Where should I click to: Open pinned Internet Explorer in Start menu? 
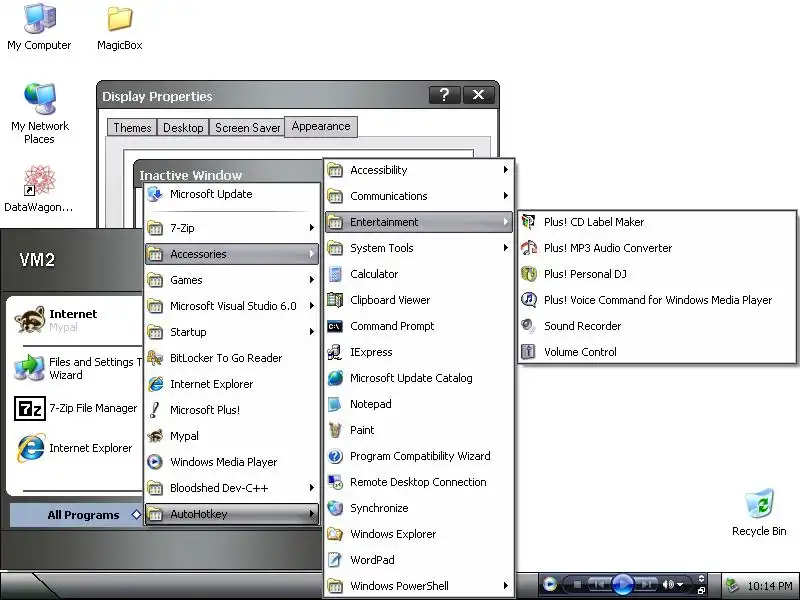[x=77, y=448]
